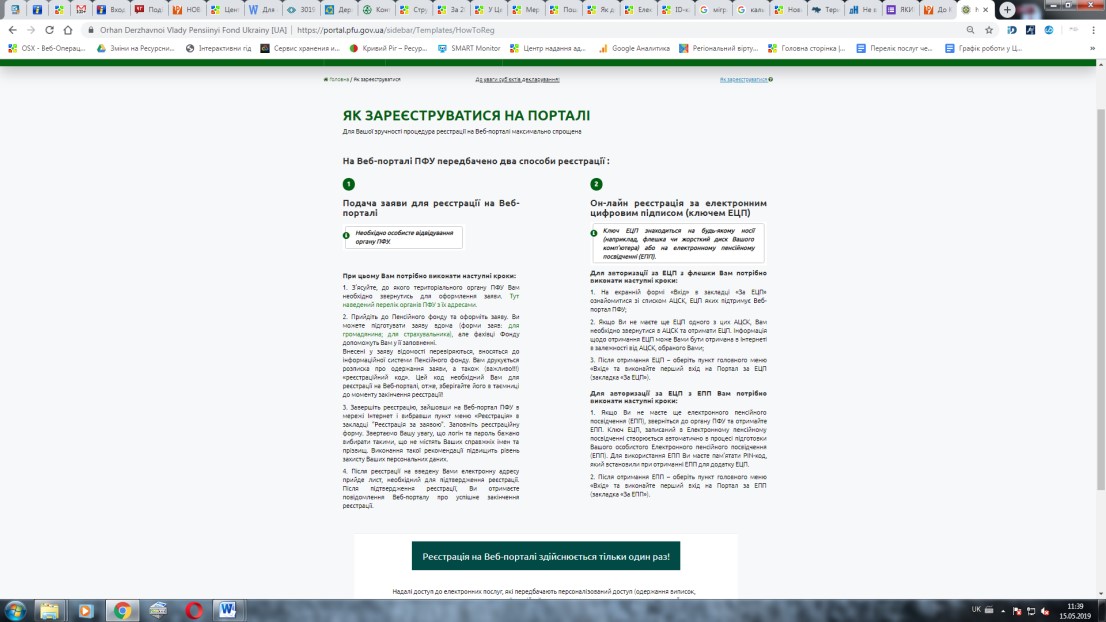Open the browser home page

tap(68, 30)
